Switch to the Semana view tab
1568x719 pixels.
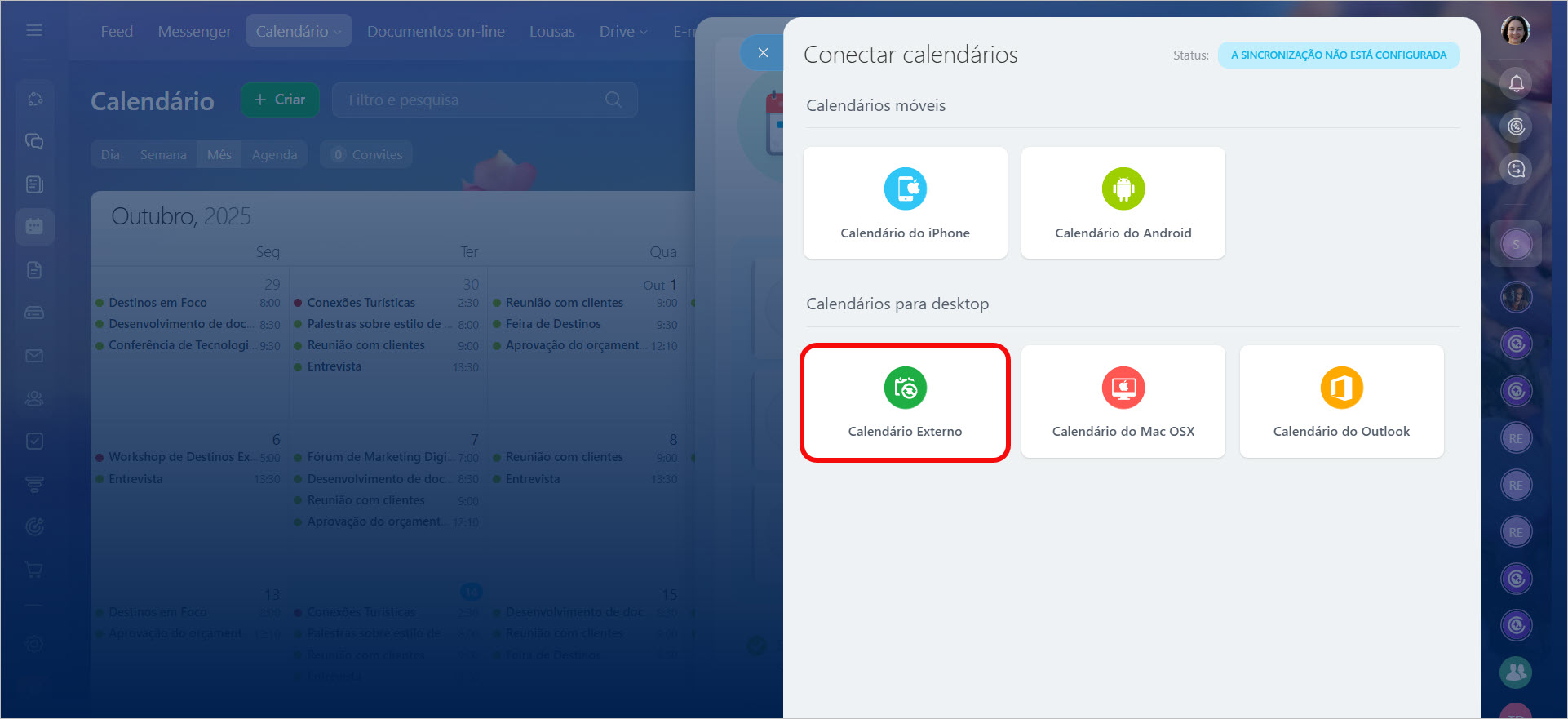coord(163,154)
